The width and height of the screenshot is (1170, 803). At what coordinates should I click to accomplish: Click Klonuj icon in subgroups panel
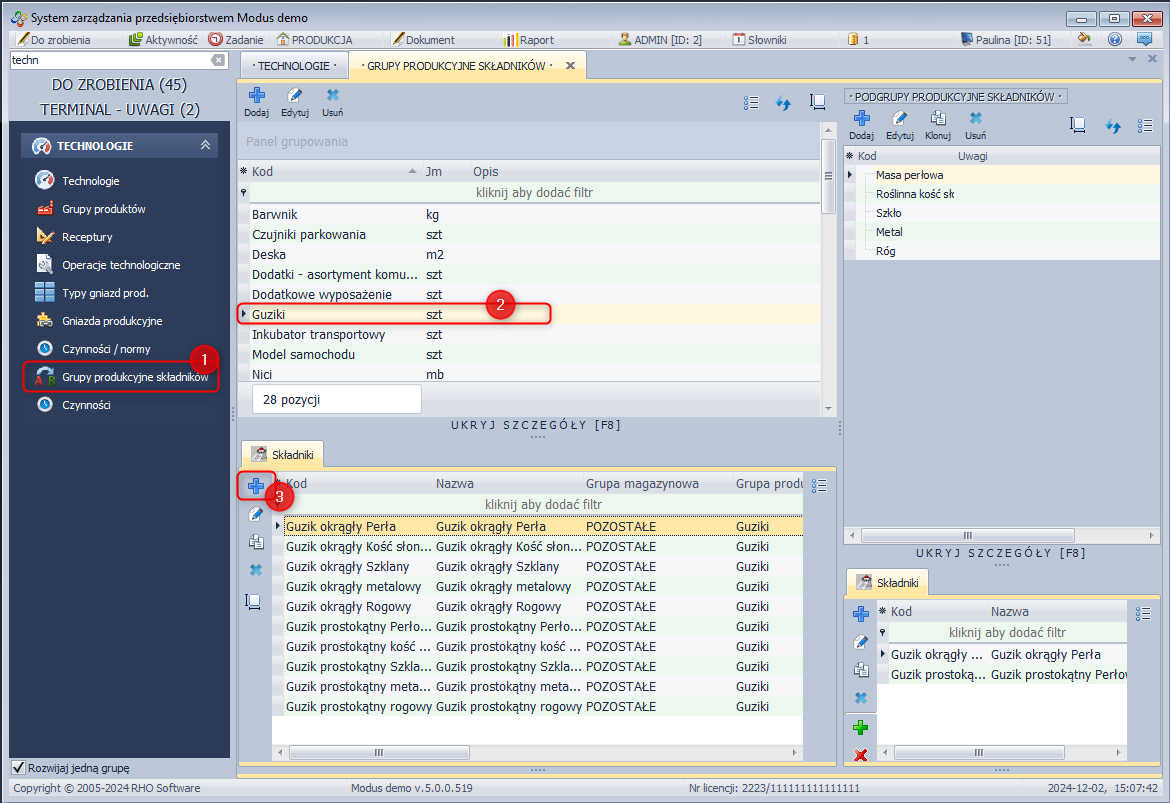[938, 119]
